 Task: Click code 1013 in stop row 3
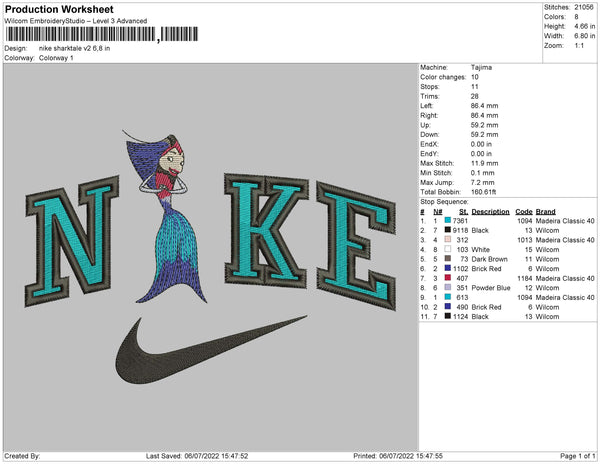(x=525, y=240)
